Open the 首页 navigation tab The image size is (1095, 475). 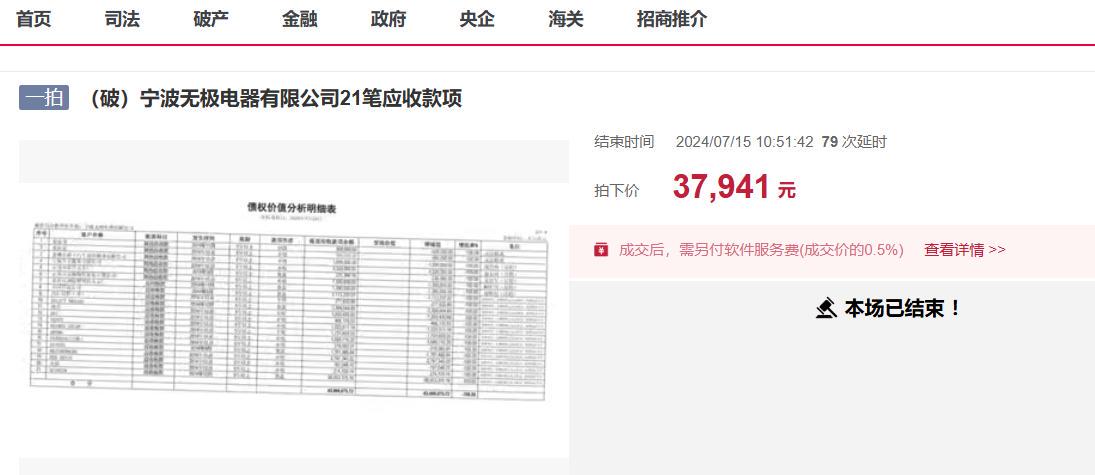pos(34,20)
